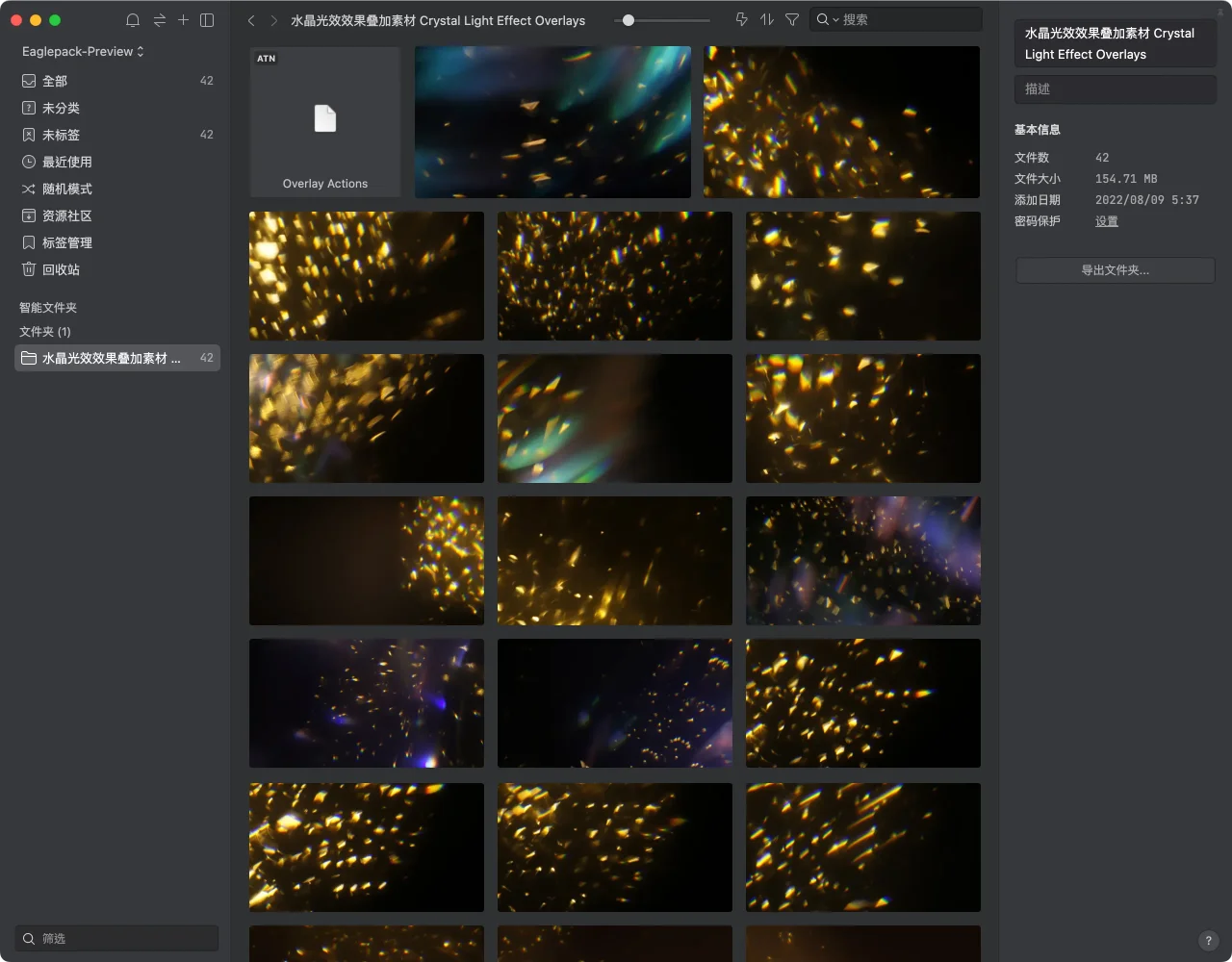Open search options magnifier dropdown
This screenshot has height=962, width=1232.
tap(827, 19)
